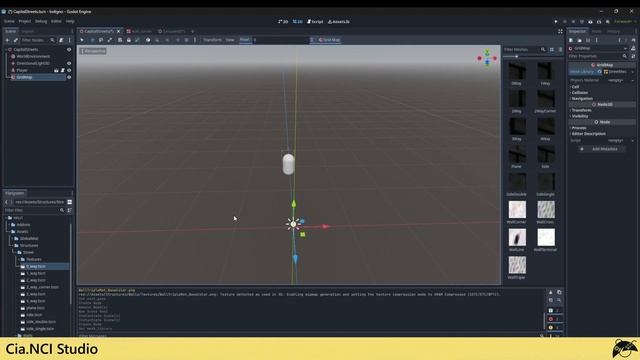Screen dimensions: 640x360
Task: Copy output log selection icon
Action: (x=559, y=292)
